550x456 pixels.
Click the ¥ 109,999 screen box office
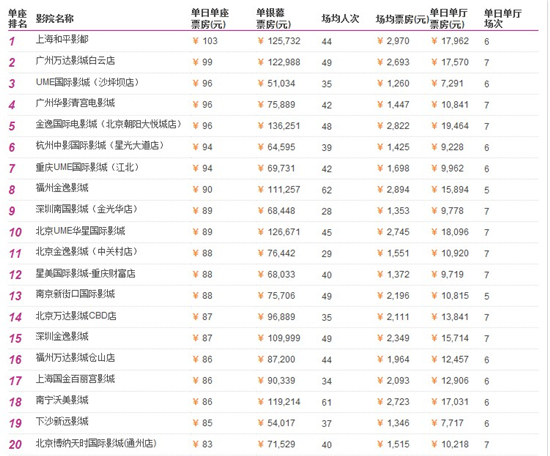[x=279, y=338]
